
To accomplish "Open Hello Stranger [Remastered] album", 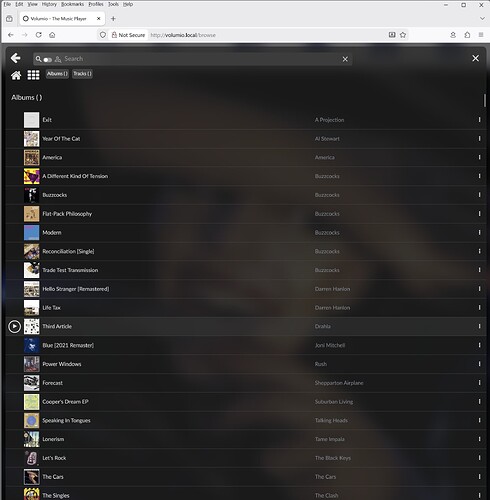I will 76,289.
